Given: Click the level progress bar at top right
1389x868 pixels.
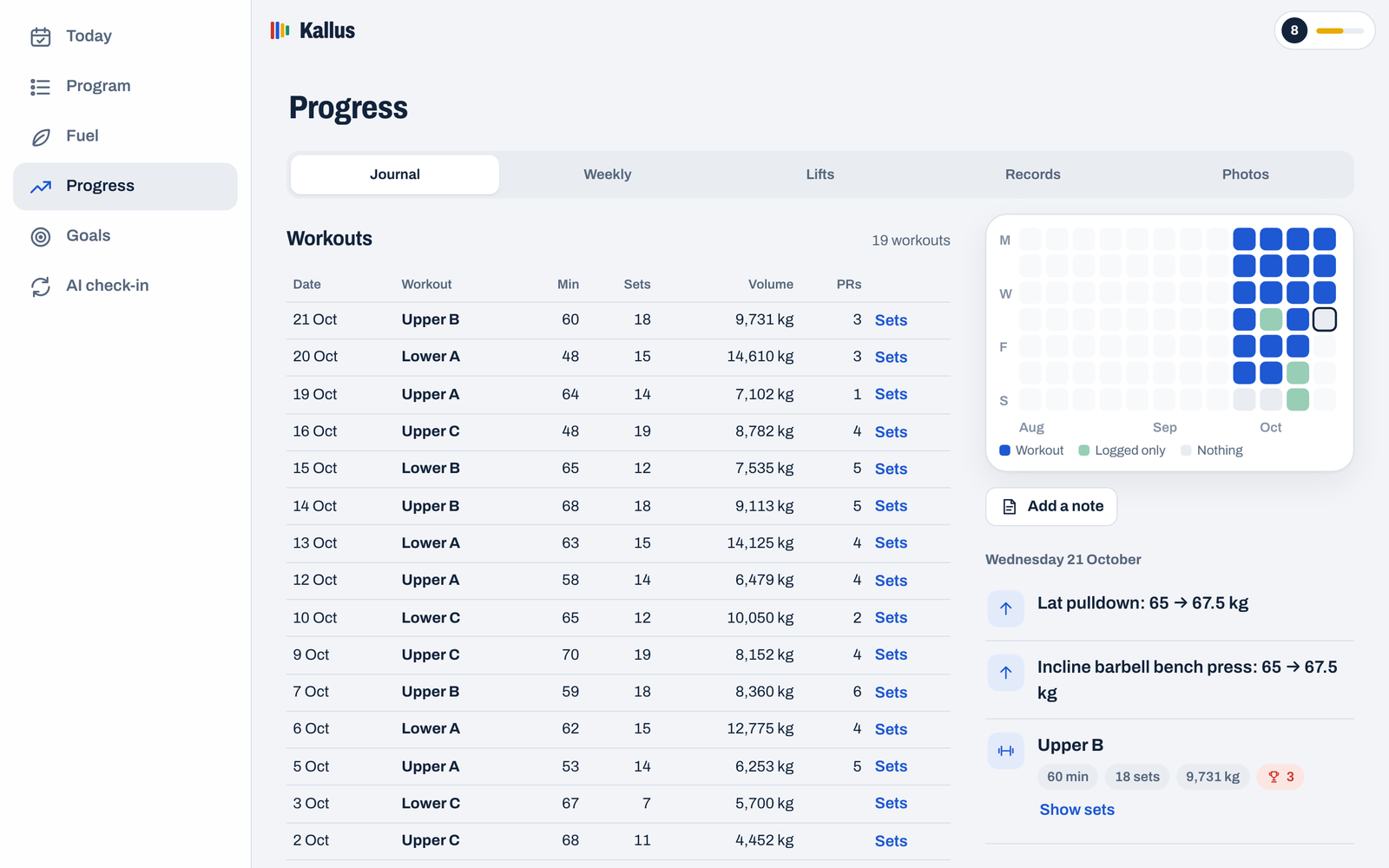Looking at the screenshot, I should pos(1340,31).
